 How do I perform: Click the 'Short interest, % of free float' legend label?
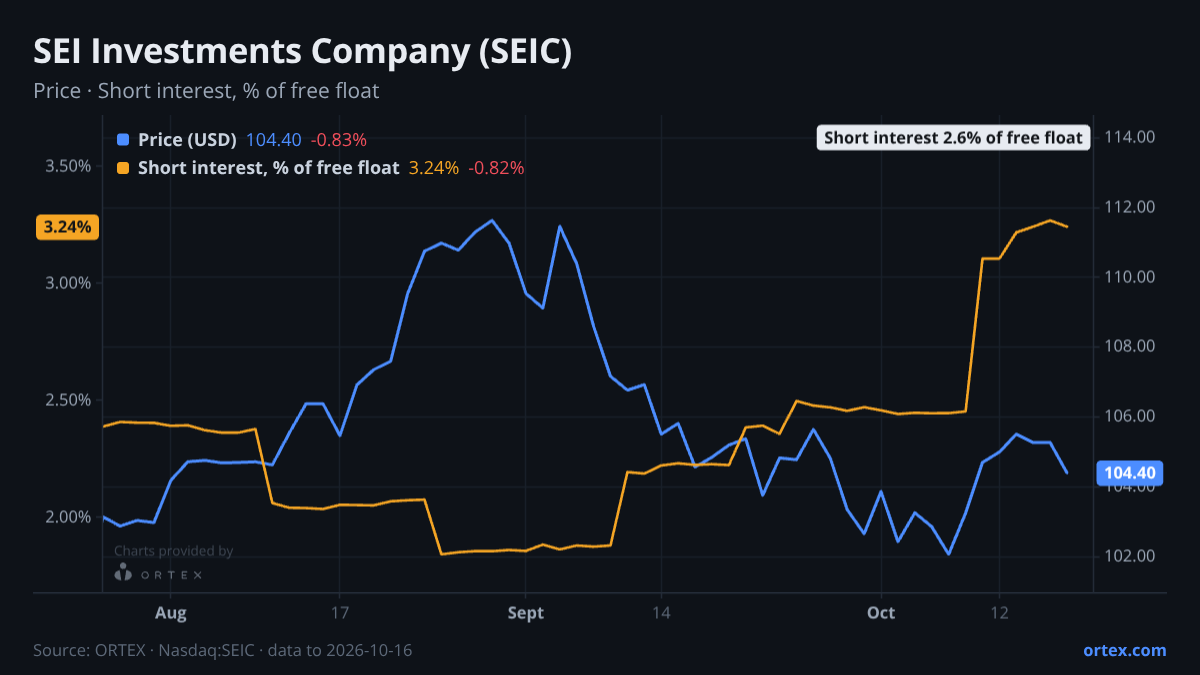coord(268,168)
